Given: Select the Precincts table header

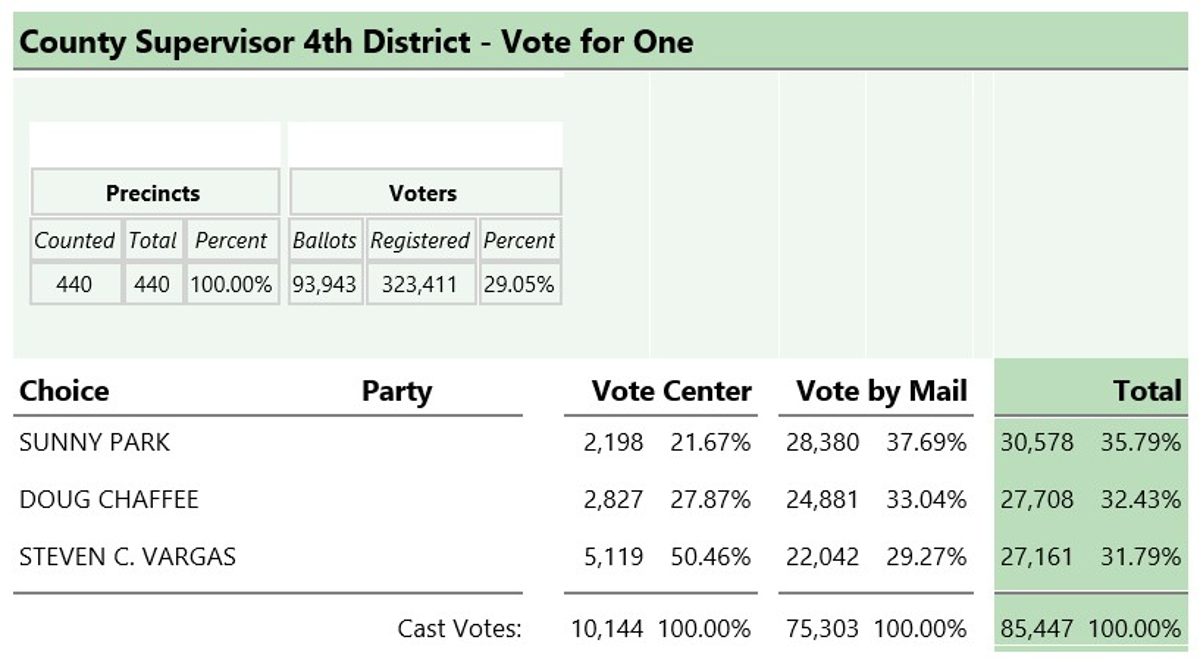Looking at the screenshot, I should [154, 192].
